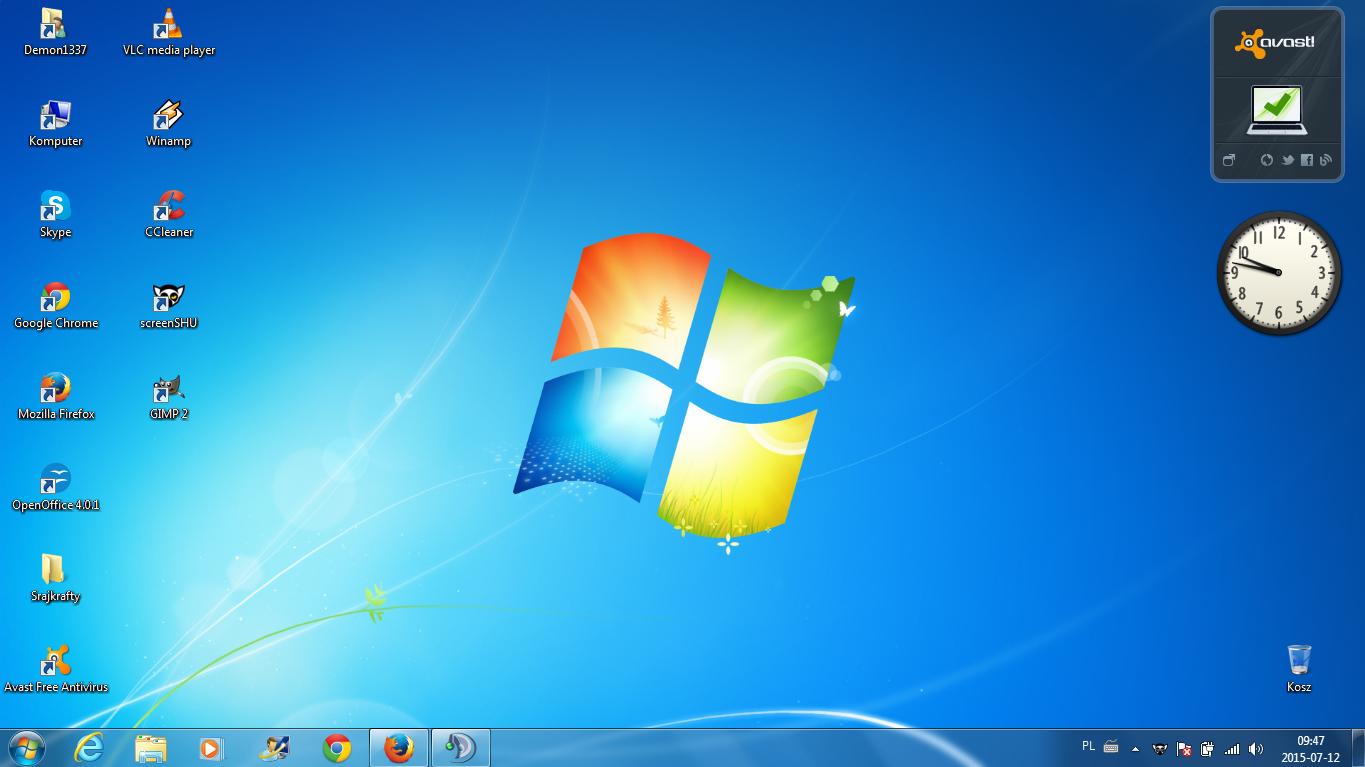
Task: Click the PL language indicator
Action: click(x=1088, y=746)
